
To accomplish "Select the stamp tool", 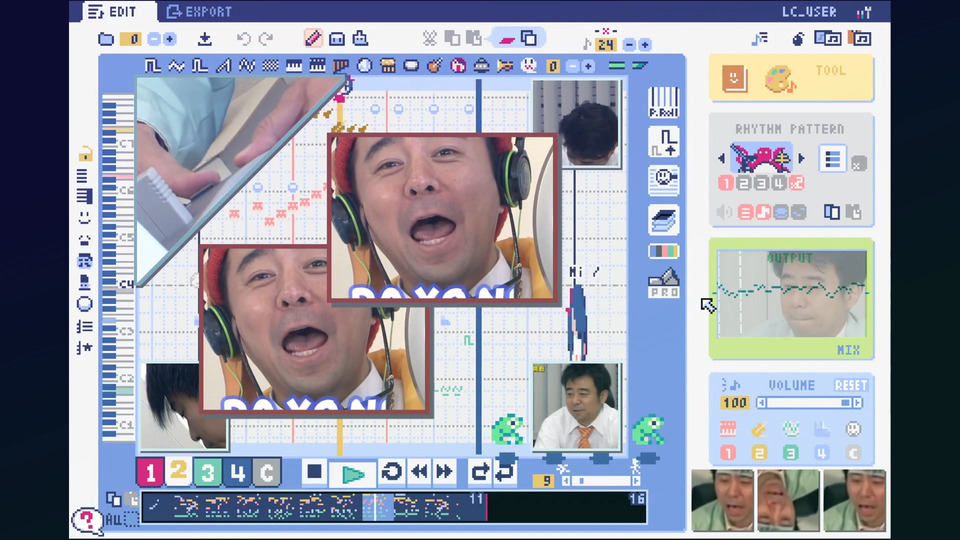I will pyautogui.click(x=360, y=39).
